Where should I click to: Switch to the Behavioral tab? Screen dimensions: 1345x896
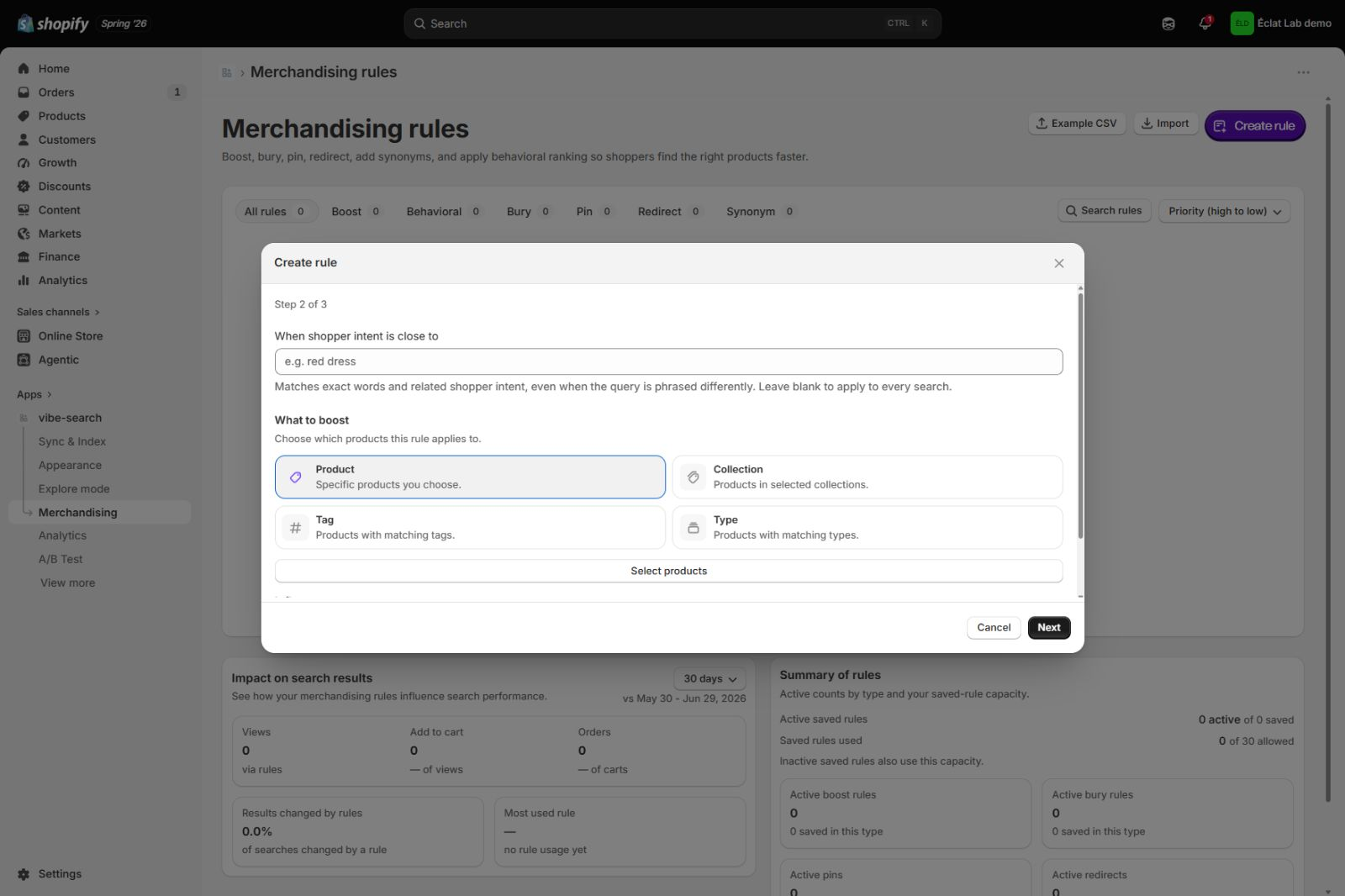[x=444, y=212]
